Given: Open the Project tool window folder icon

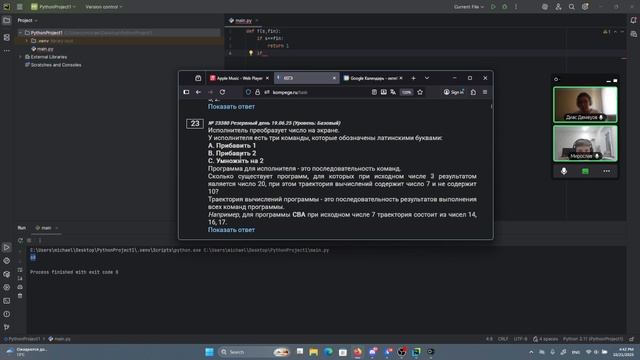Looking at the screenshot, I should pyautogui.click(x=7, y=20).
